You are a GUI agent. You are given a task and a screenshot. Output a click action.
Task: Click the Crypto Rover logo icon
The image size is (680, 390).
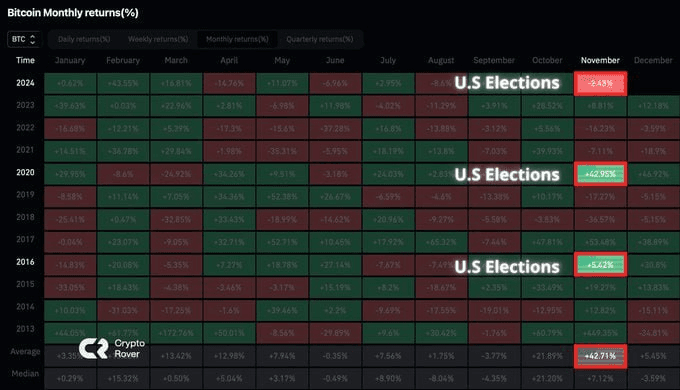pyautogui.click(x=93, y=348)
